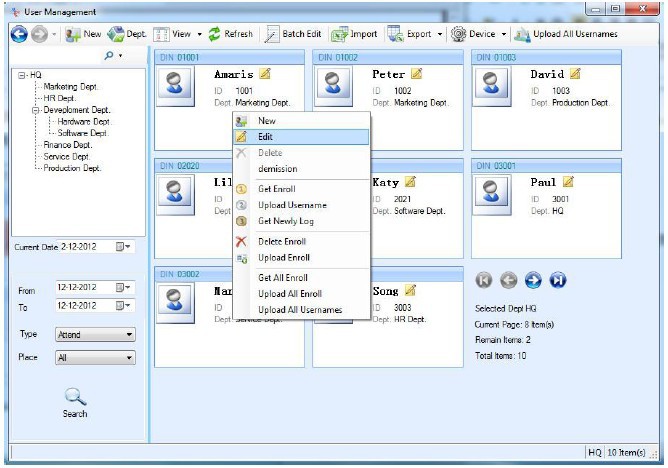668x468 pixels.
Task: Click the Search magnifier button
Action: (75, 403)
